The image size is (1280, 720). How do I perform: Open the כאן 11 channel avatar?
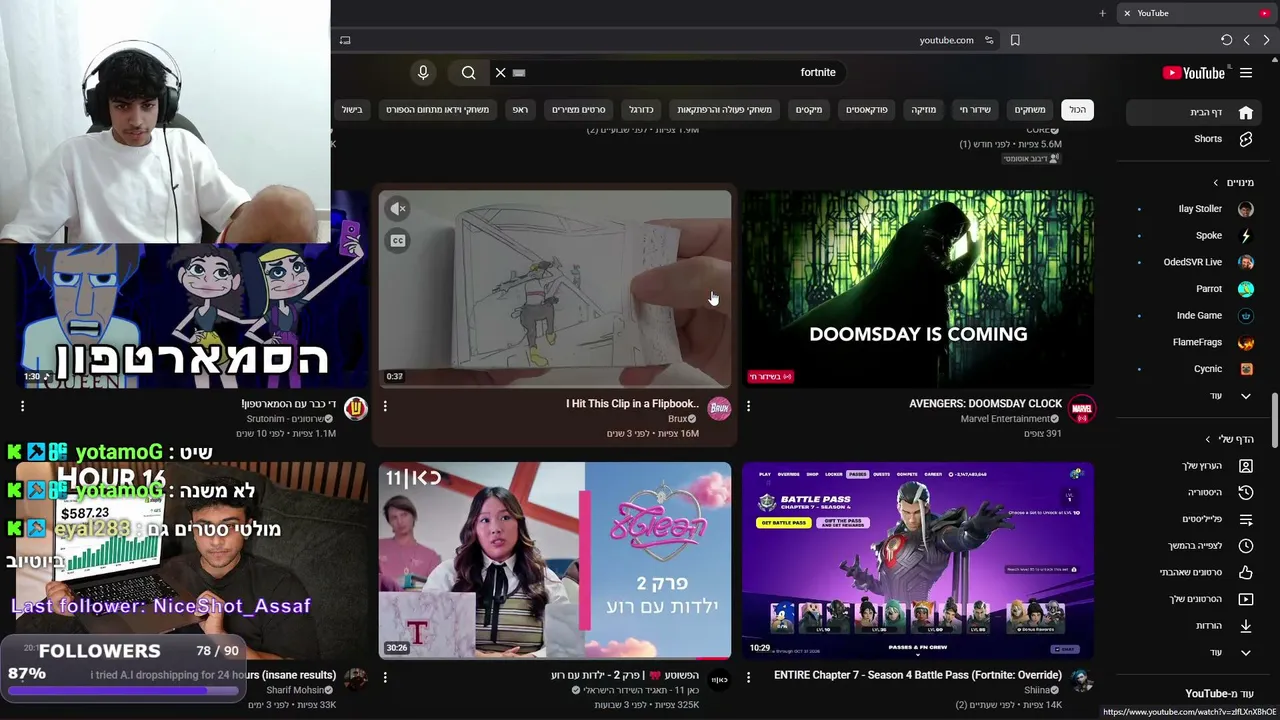719,680
